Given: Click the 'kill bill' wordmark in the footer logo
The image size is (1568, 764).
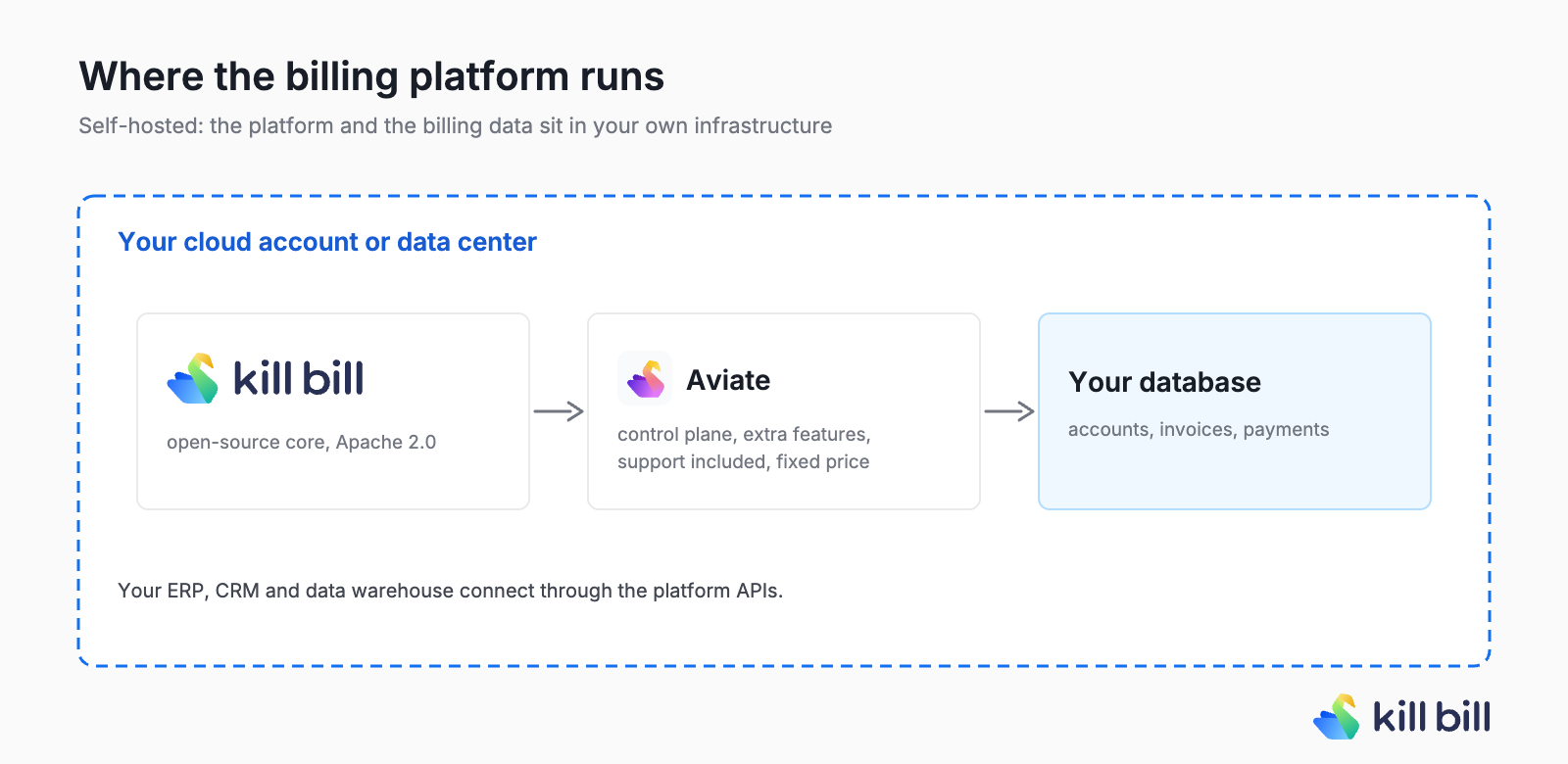Looking at the screenshot, I should click(1432, 717).
